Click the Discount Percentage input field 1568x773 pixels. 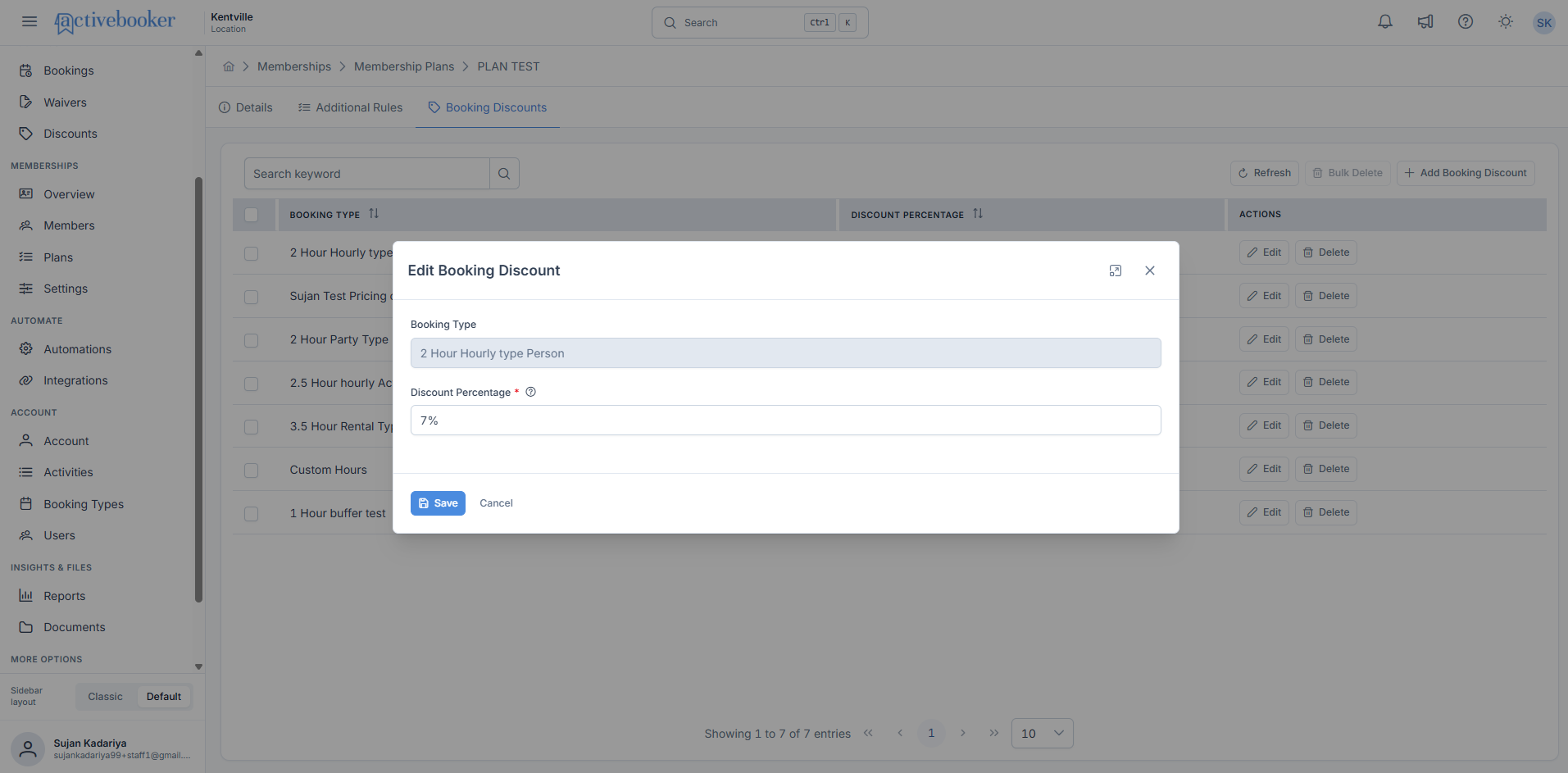point(785,421)
